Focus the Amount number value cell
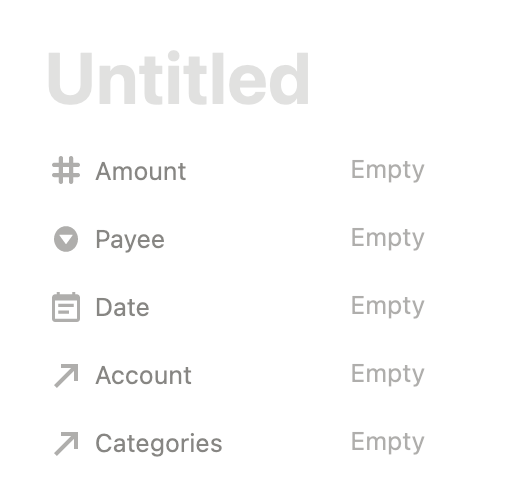Viewport: 510px width, 492px height. tap(388, 170)
